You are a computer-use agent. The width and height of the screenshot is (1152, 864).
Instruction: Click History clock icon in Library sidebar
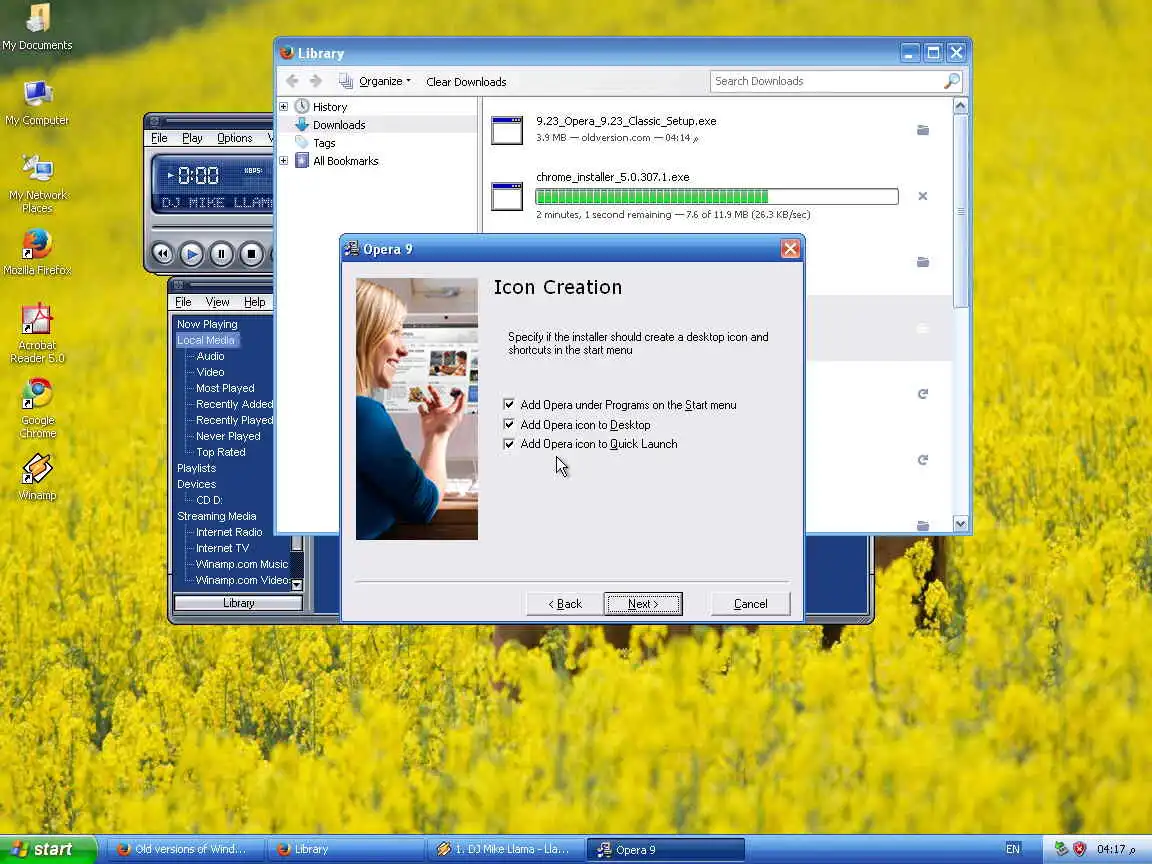click(x=302, y=107)
